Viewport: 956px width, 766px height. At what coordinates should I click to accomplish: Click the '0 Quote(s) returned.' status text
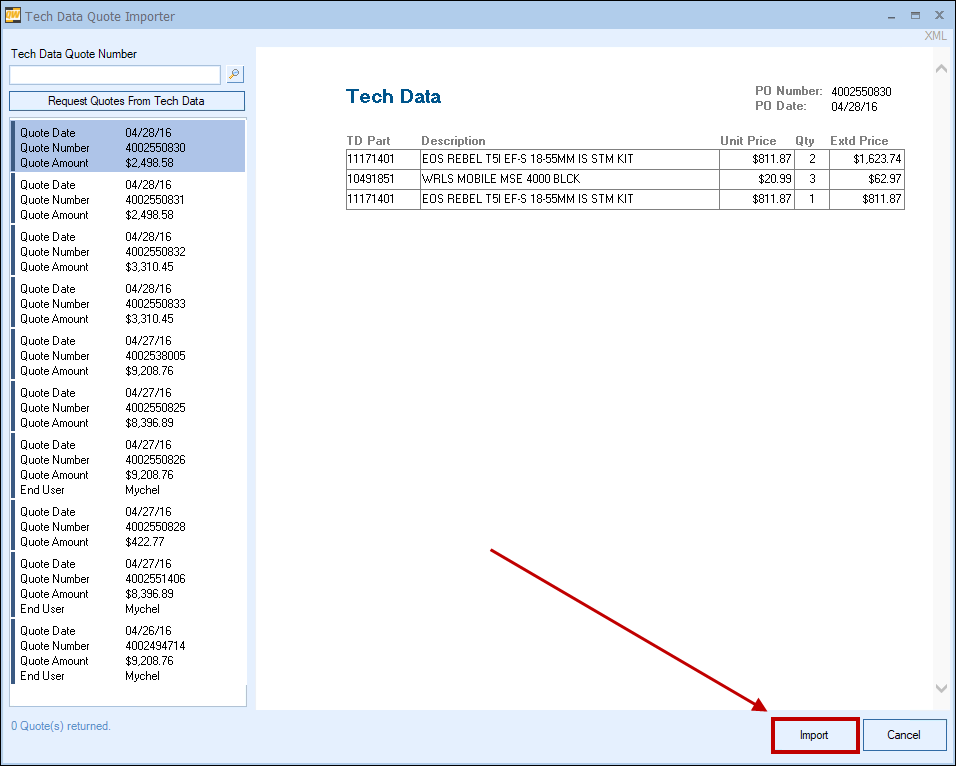[x=61, y=726]
